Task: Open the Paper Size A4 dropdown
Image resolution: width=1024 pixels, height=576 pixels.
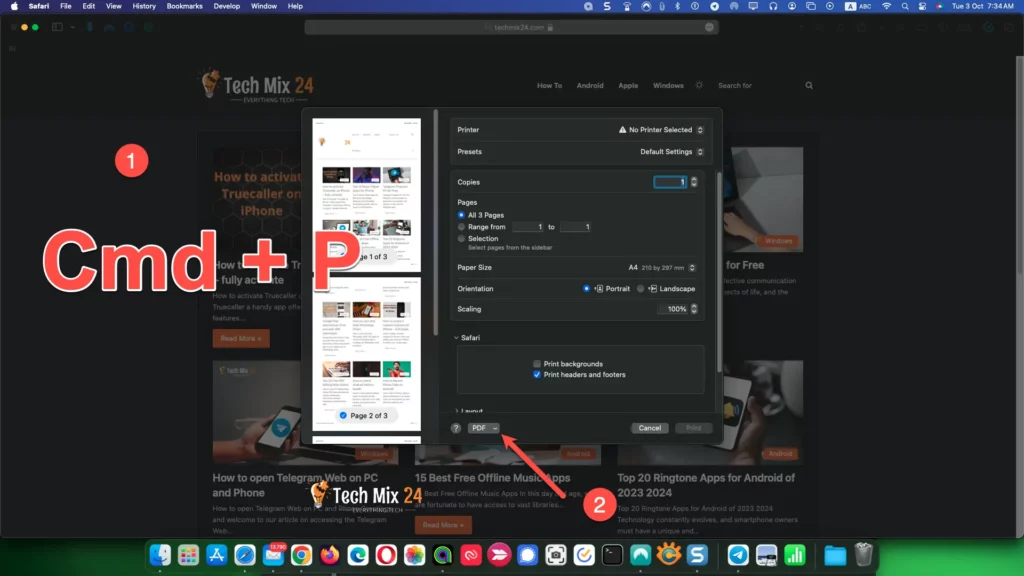Action: (x=662, y=268)
